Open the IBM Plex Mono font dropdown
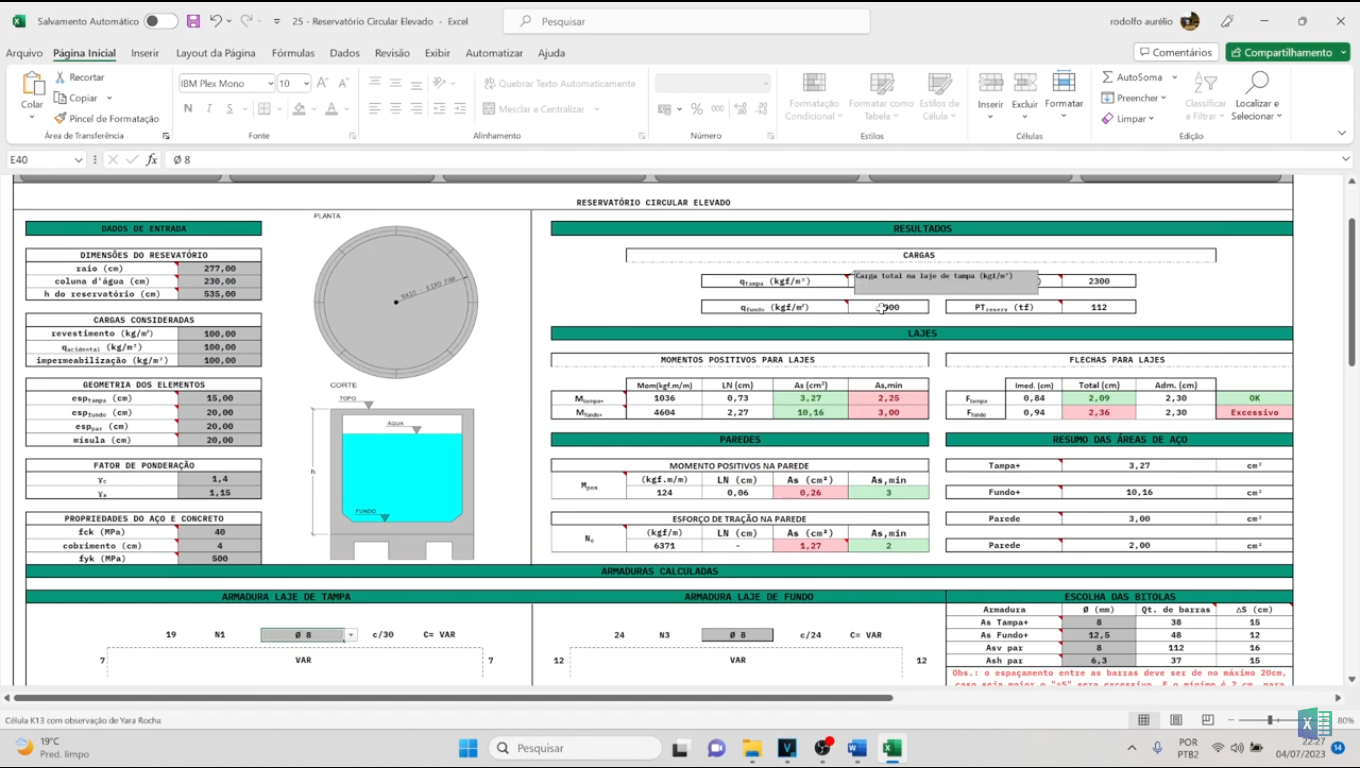This screenshot has height=768, width=1360. click(269, 84)
